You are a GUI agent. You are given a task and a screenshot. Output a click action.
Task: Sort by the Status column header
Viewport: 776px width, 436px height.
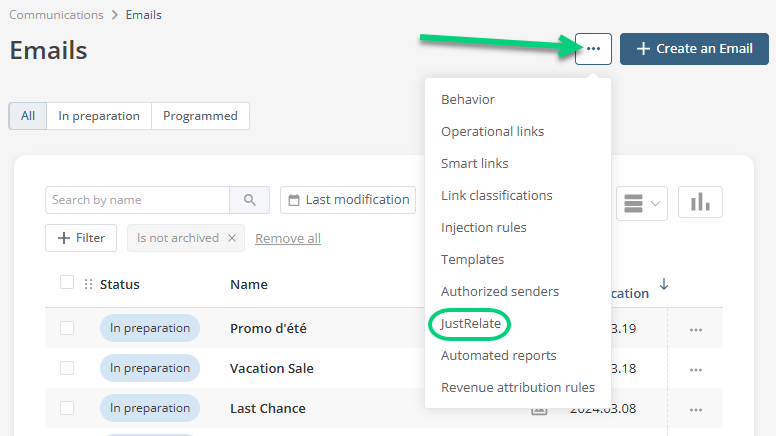(120, 285)
